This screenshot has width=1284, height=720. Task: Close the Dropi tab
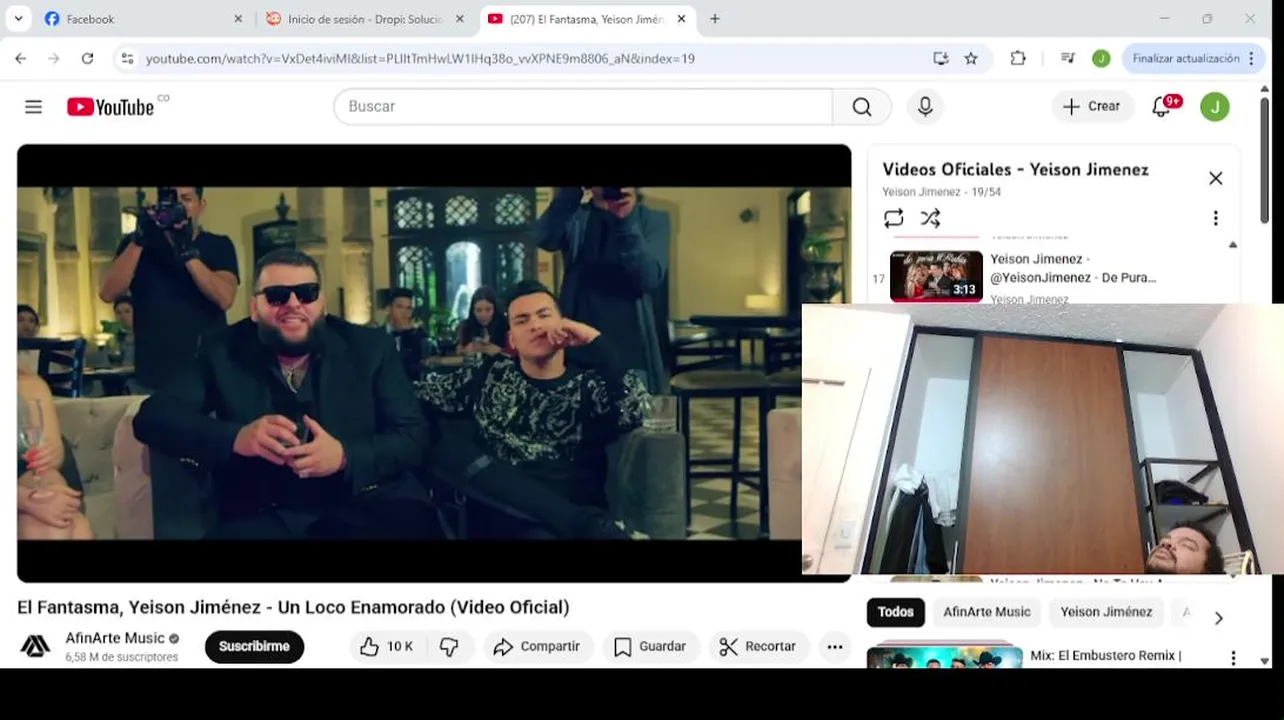coord(460,19)
